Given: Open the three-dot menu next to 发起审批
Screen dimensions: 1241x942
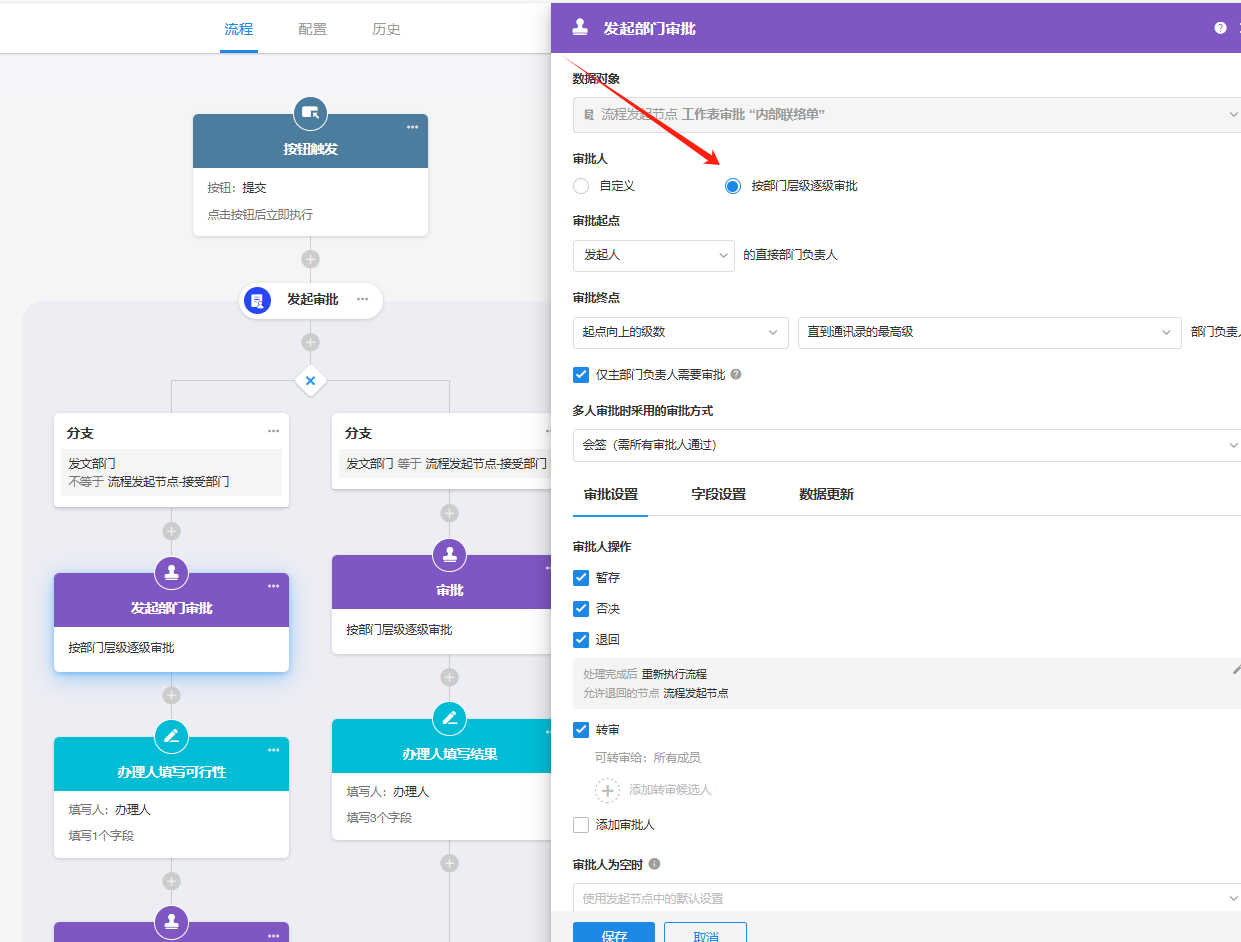Looking at the screenshot, I should (x=362, y=299).
